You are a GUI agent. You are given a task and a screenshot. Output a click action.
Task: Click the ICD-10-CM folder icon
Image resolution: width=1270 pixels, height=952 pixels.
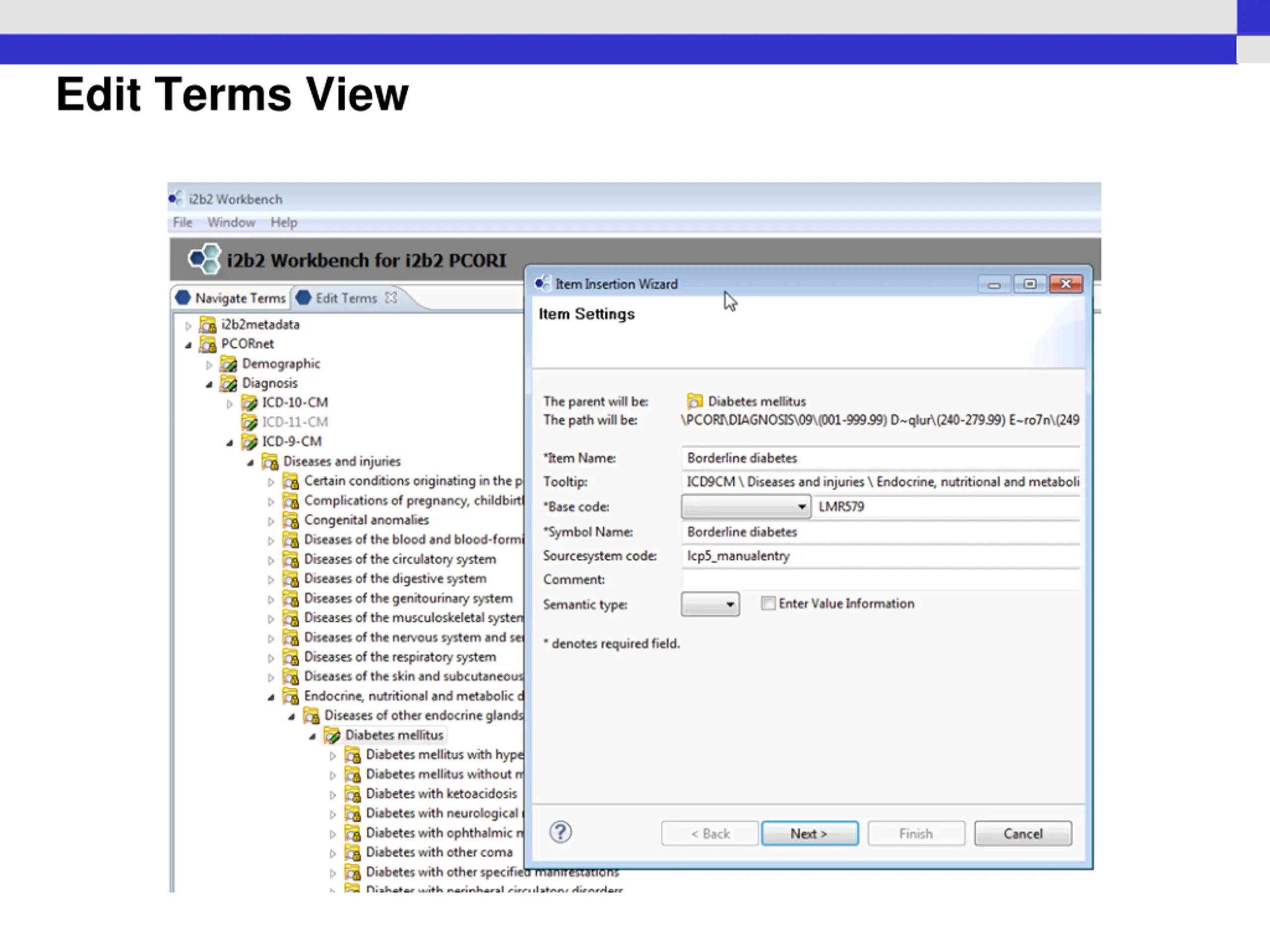coord(249,403)
